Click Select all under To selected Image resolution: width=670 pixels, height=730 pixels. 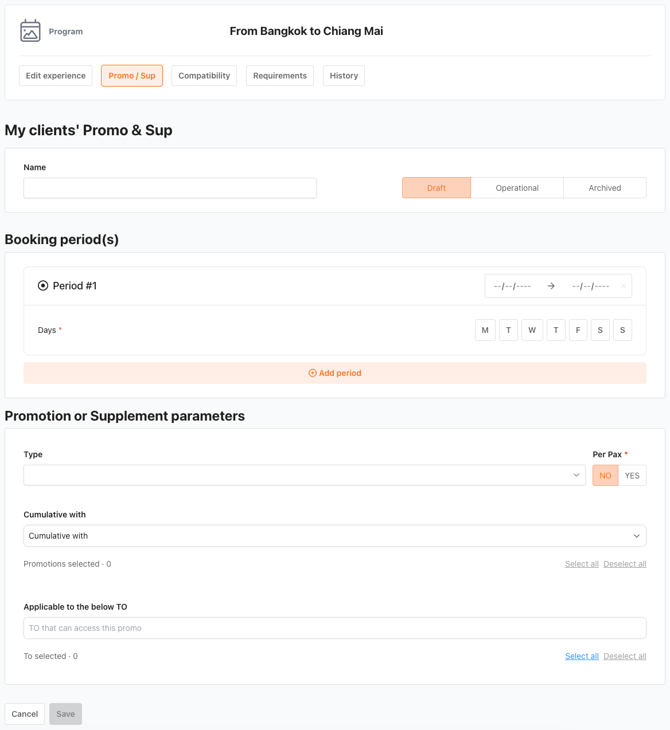pos(582,656)
